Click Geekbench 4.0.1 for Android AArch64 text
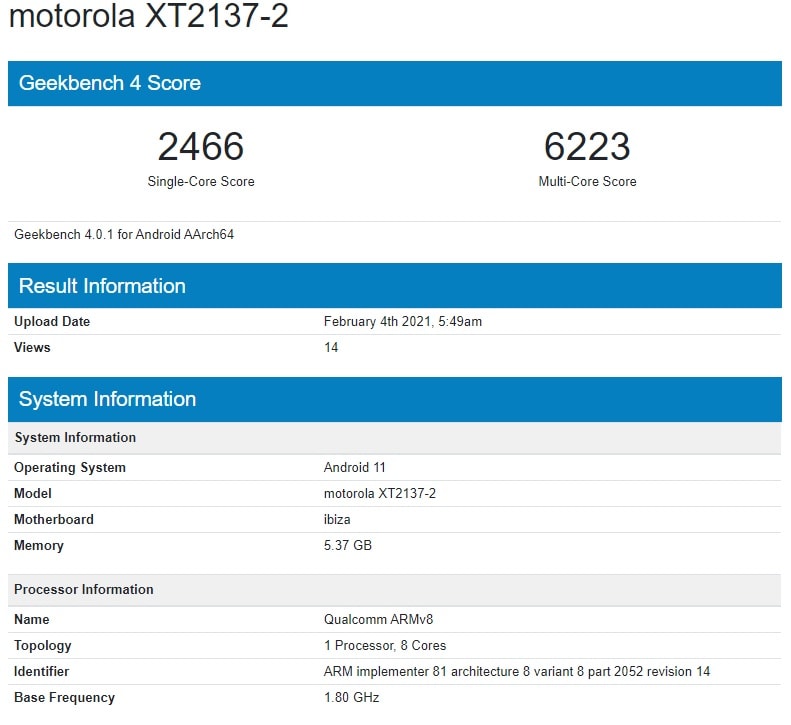The width and height of the screenshot is (791, 725). [x=124, y=235]
